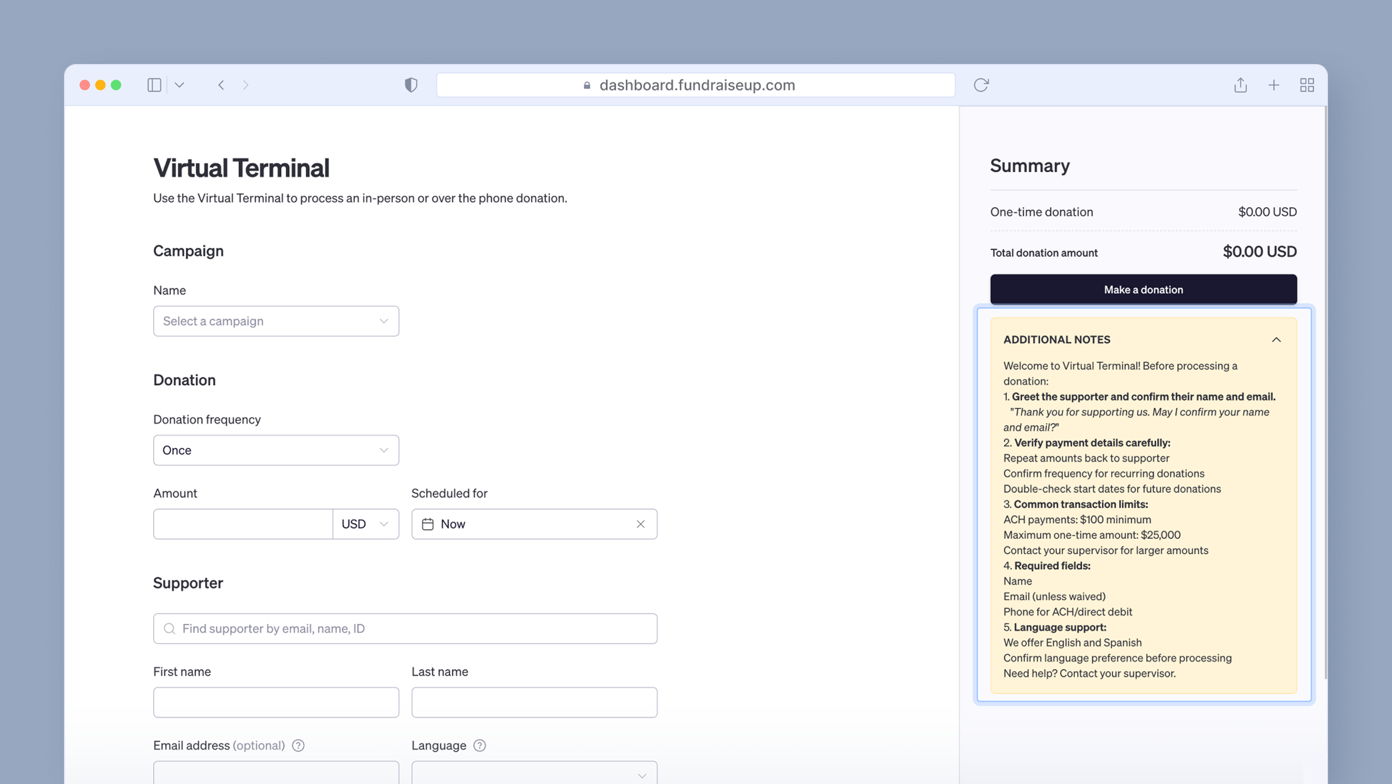Change the USD currency dropdown

pos(365,524)
